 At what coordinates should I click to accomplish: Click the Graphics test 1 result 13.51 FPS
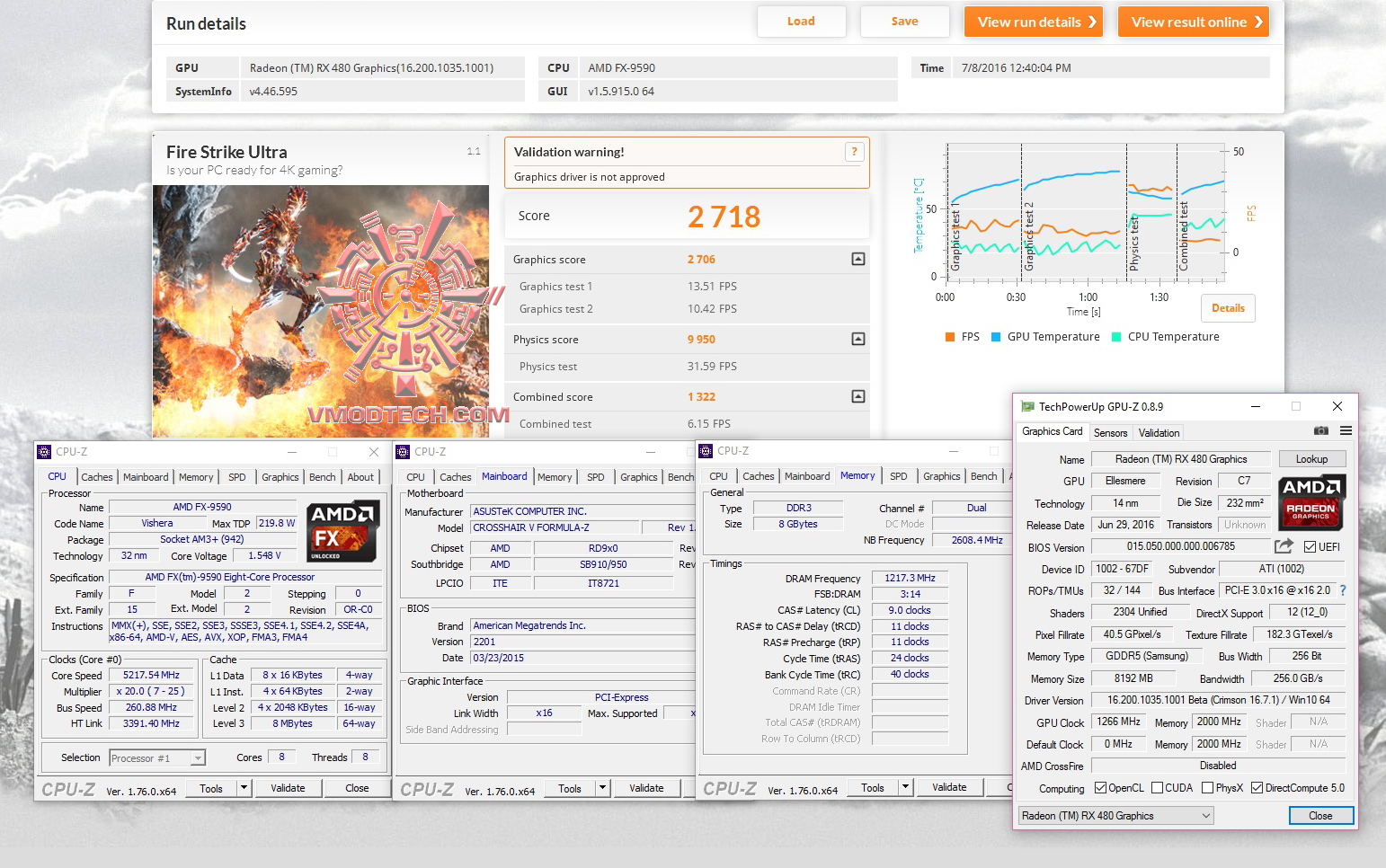pos(712,287)
